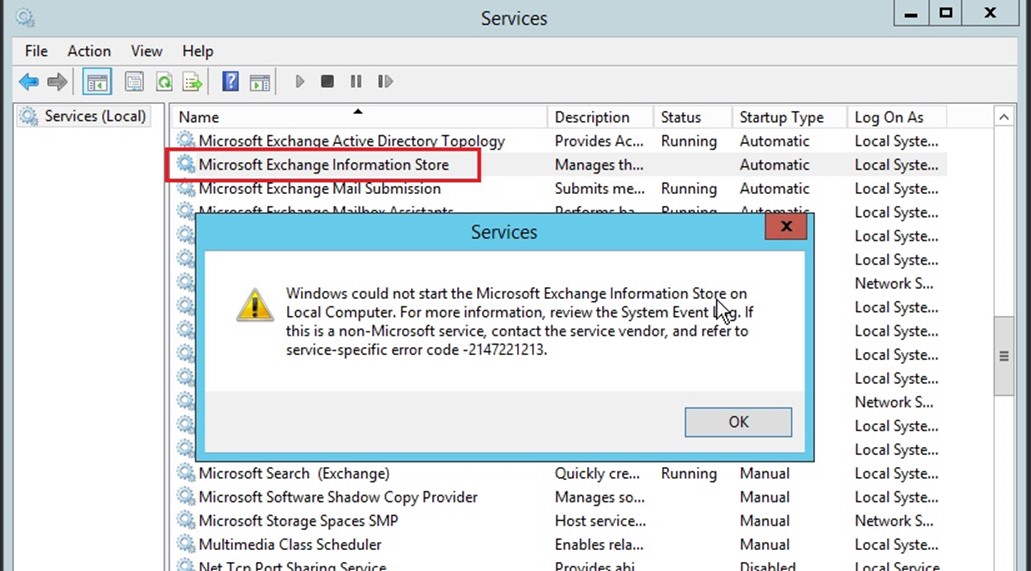Select Multimedia Class Scheduler service
Viewport: 1031px width, 571px height.
click(x=290, y=544)
